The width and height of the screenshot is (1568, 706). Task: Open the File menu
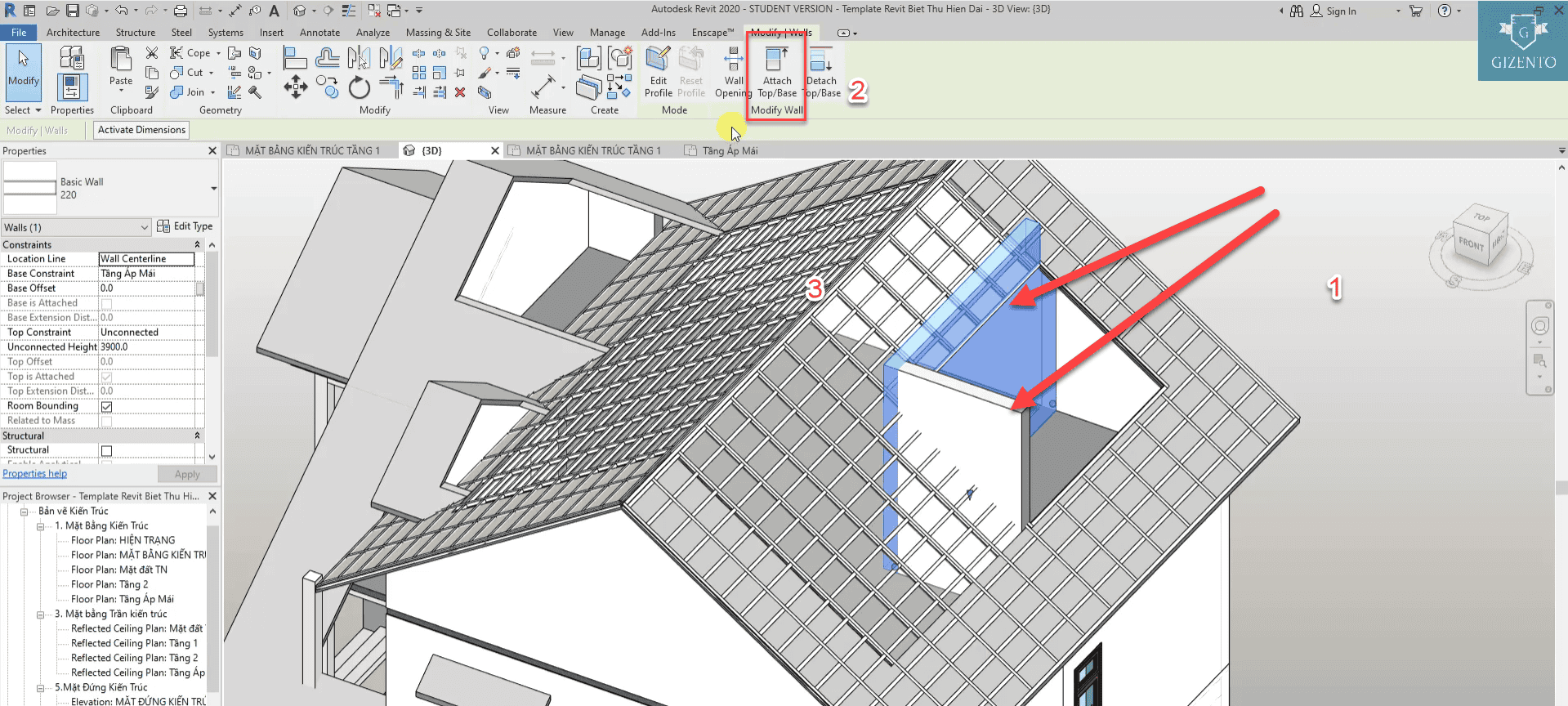point(19,33)
